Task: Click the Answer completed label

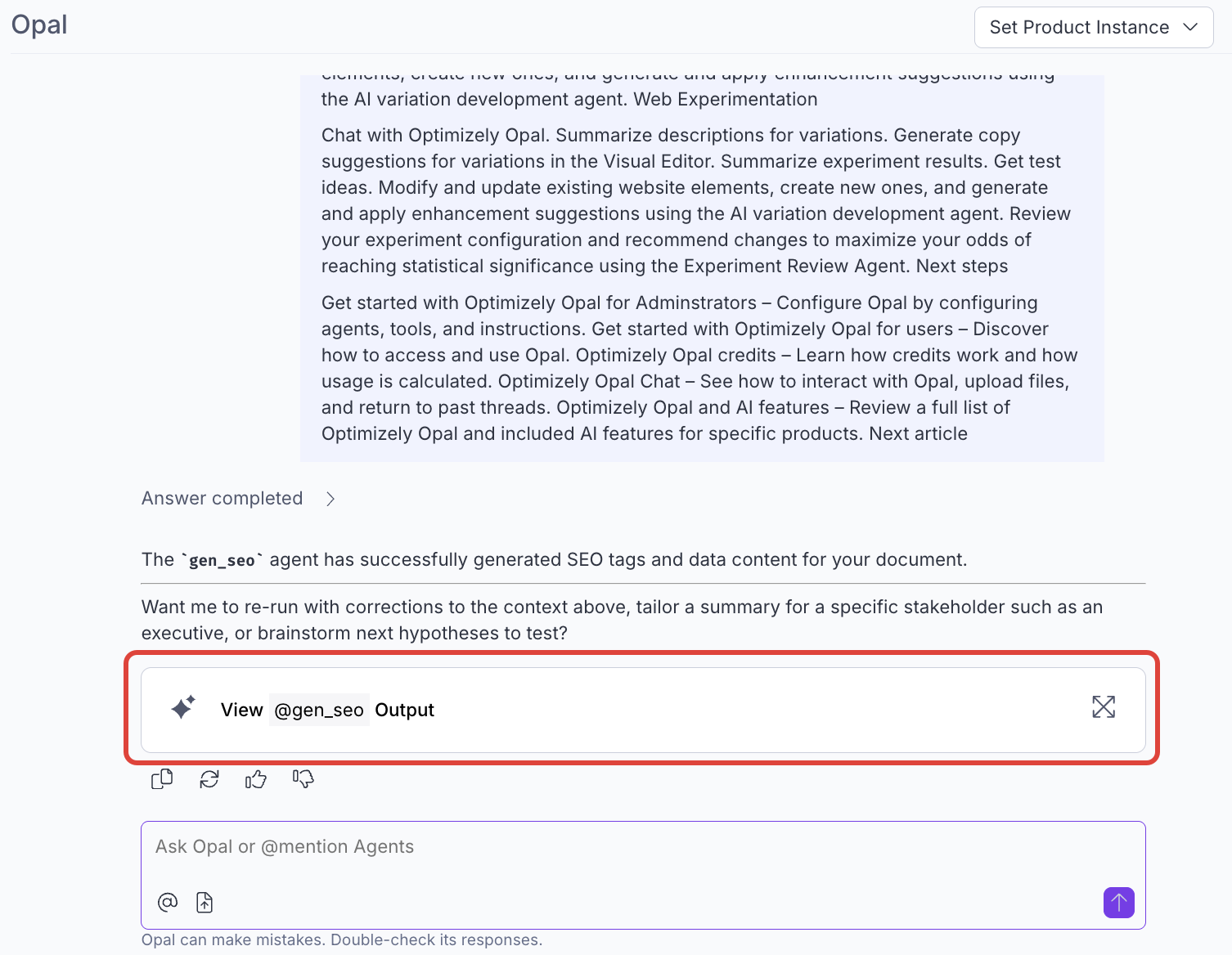Action: (x=222, y=499)
